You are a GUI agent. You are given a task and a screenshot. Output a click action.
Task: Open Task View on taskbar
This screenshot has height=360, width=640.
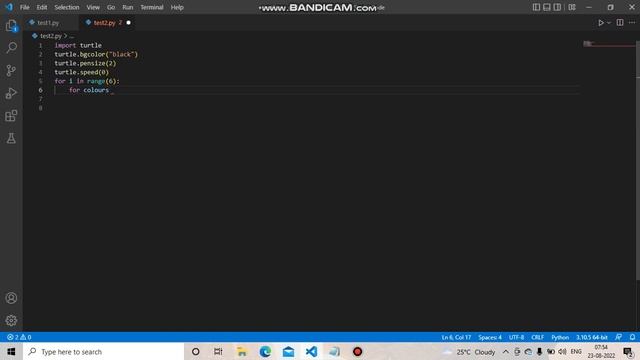(218, 351)
